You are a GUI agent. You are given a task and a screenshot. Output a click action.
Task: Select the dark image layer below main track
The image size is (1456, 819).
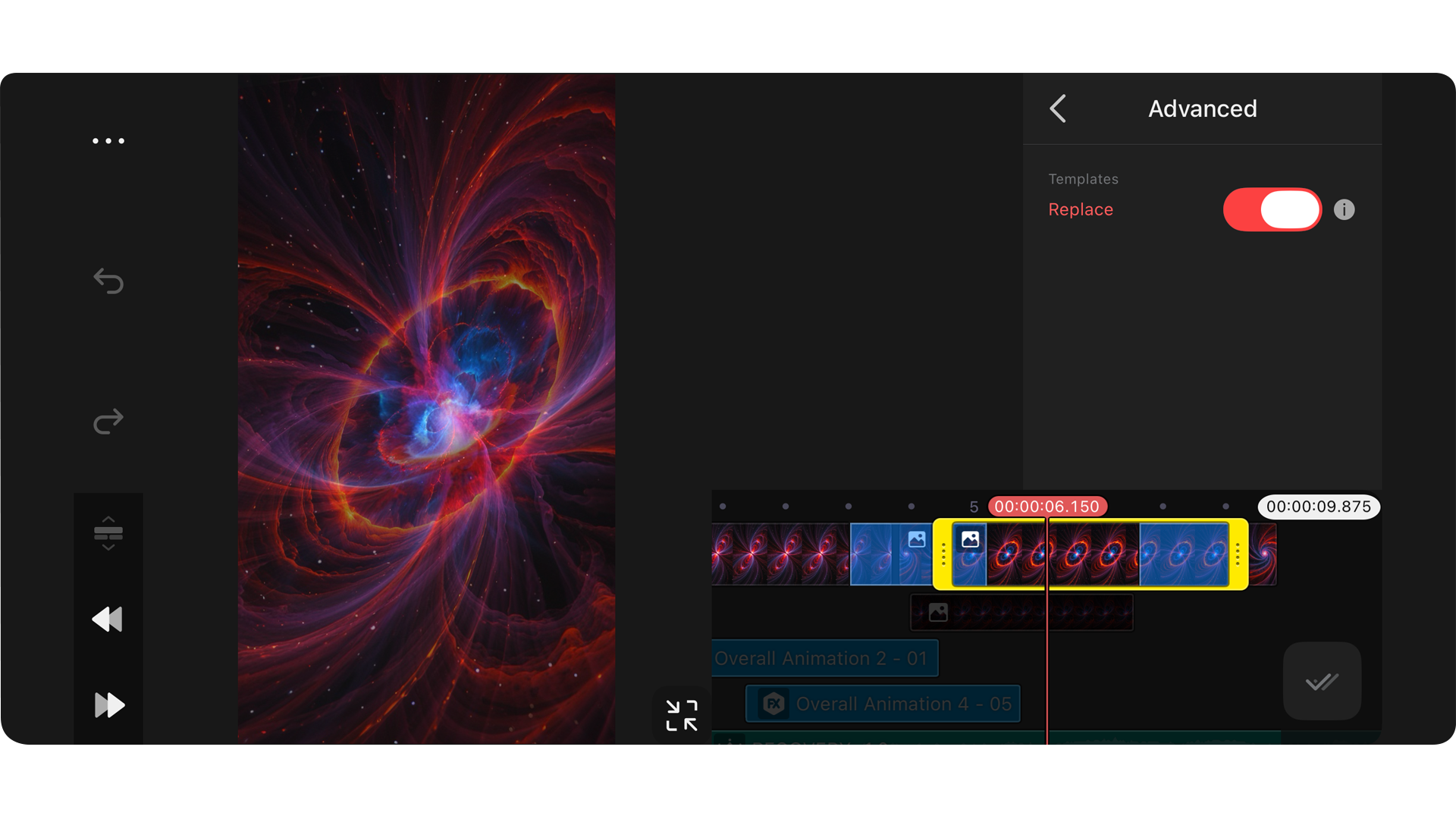[1021, 613]
